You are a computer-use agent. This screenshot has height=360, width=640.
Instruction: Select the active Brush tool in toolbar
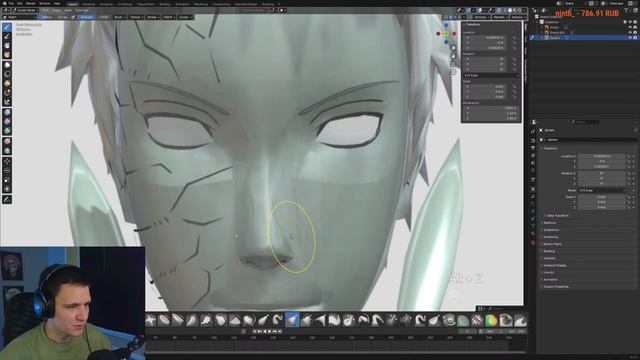pyautogui.click(x=7, y=27)
